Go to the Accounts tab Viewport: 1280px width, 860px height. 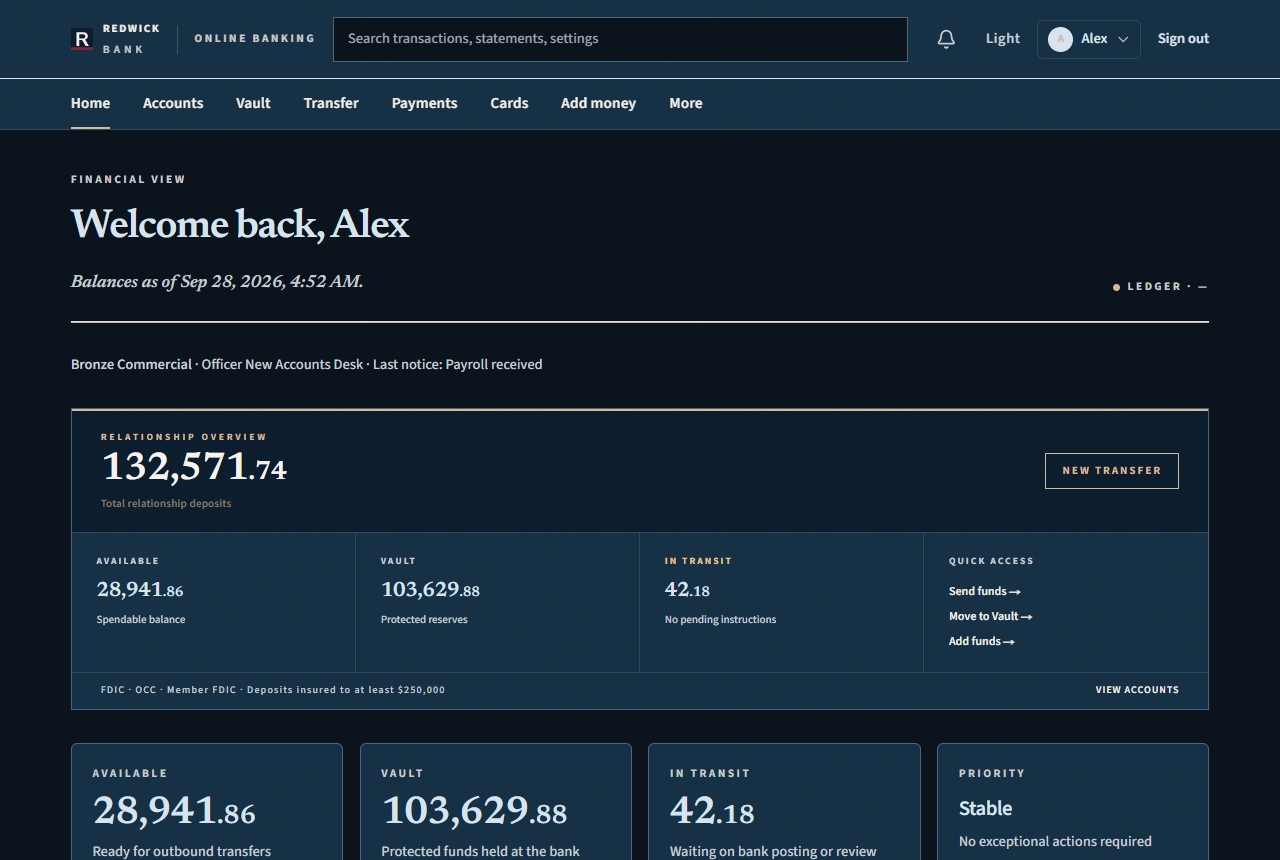pyautogui.click(x=173, y=103)
